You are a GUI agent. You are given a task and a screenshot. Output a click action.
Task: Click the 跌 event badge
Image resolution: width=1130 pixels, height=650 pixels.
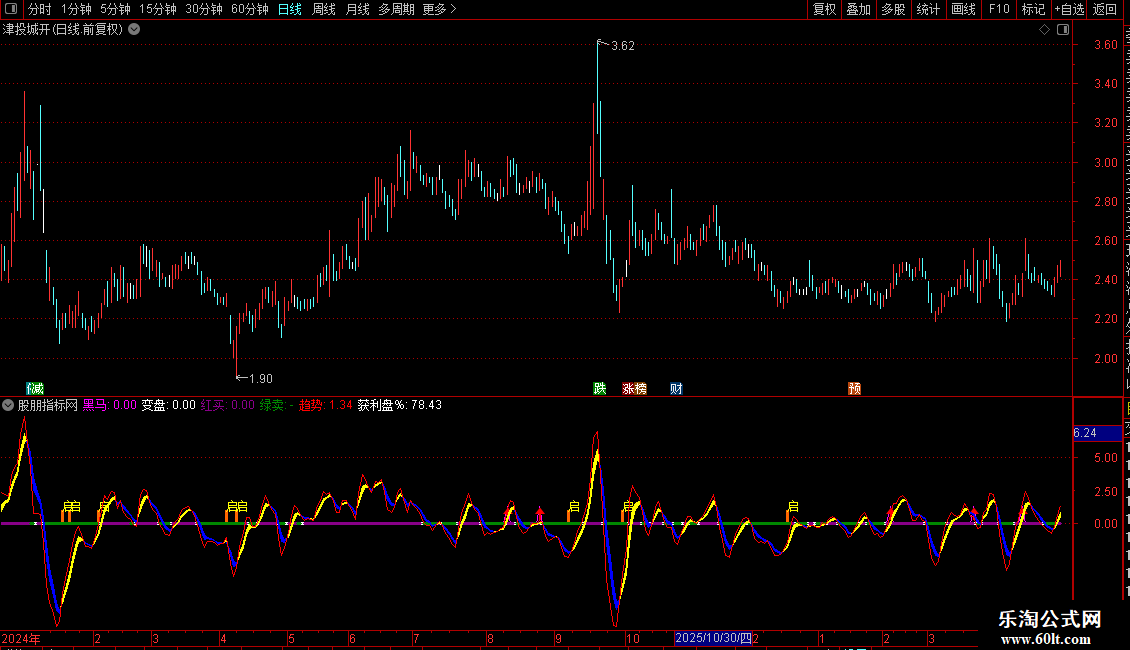(600, 389)
